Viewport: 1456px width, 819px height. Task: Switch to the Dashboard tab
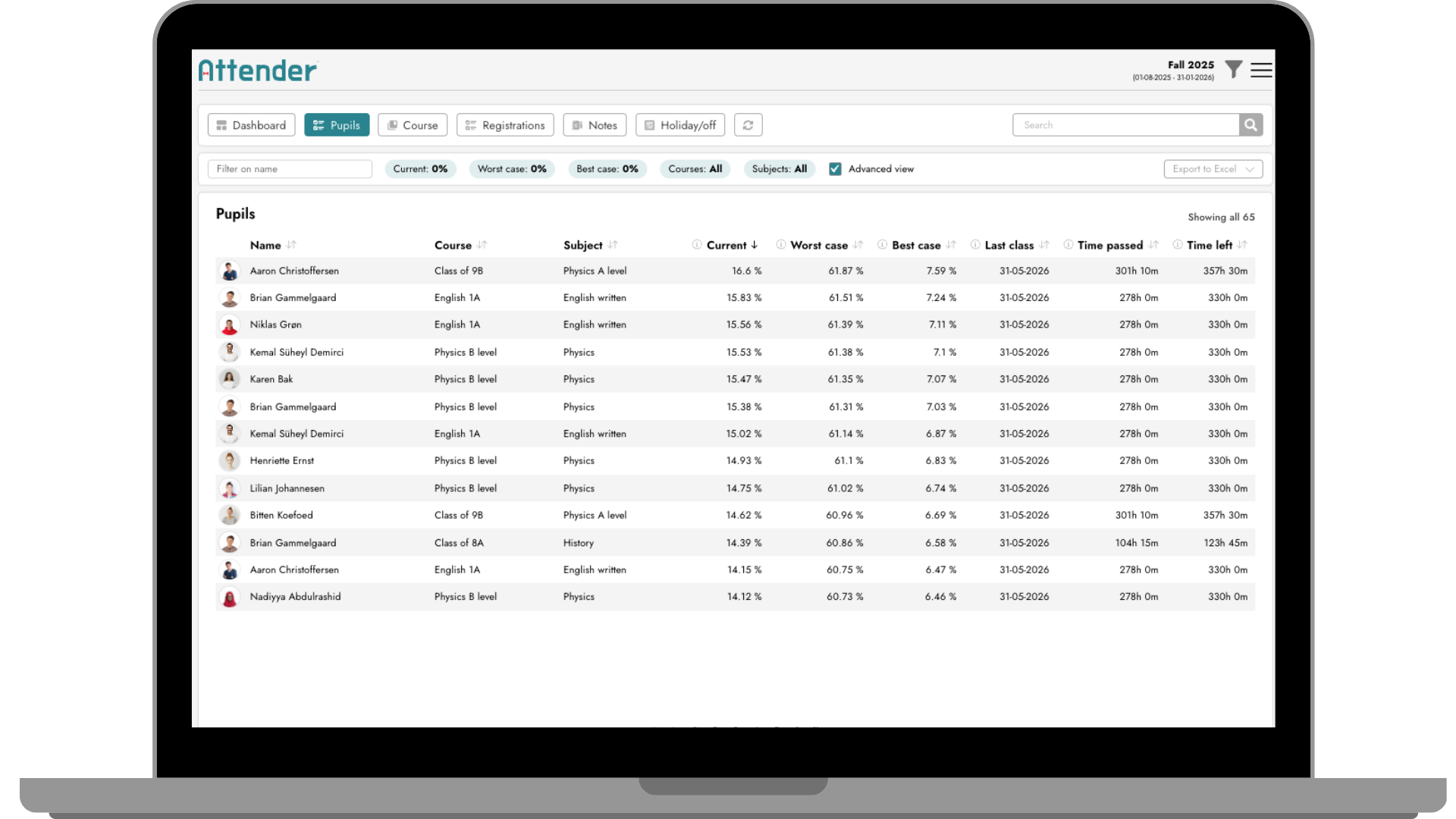click(251, 125)
